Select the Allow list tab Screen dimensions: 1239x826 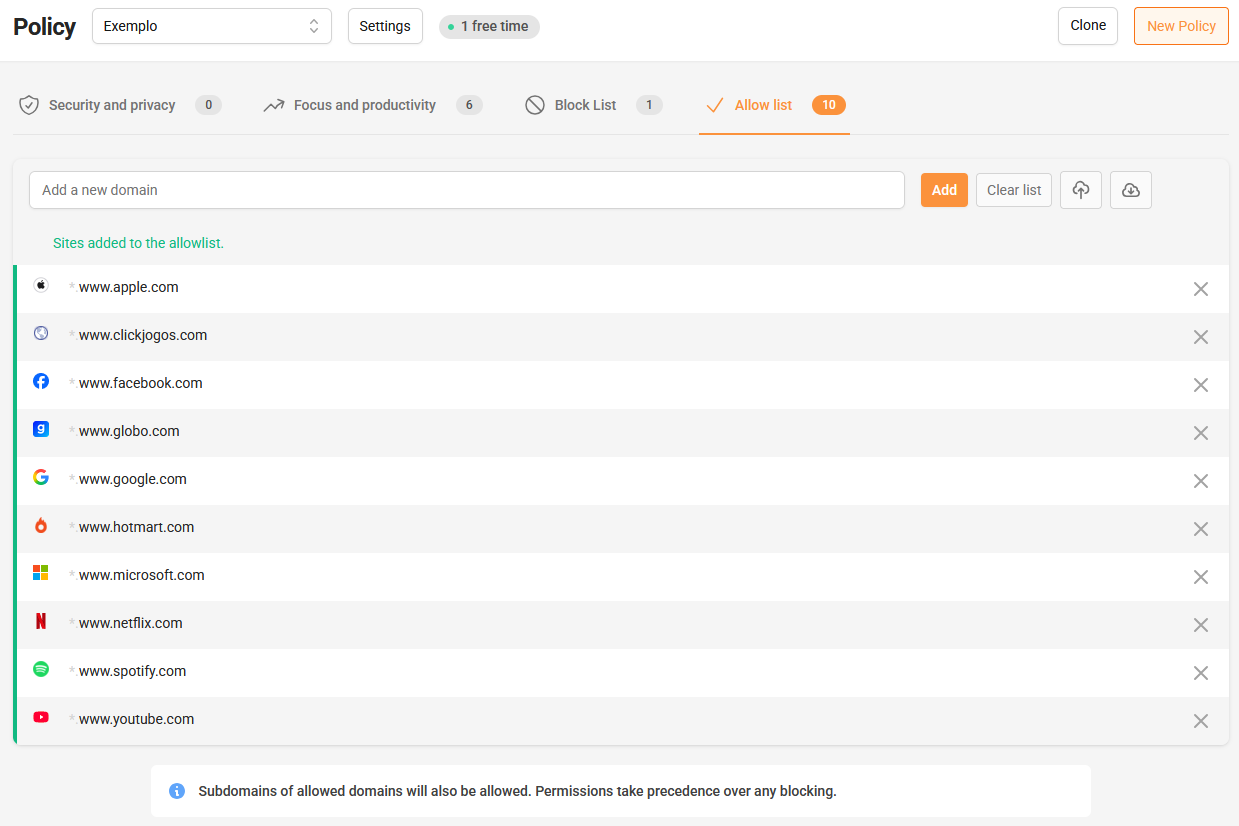763,105
